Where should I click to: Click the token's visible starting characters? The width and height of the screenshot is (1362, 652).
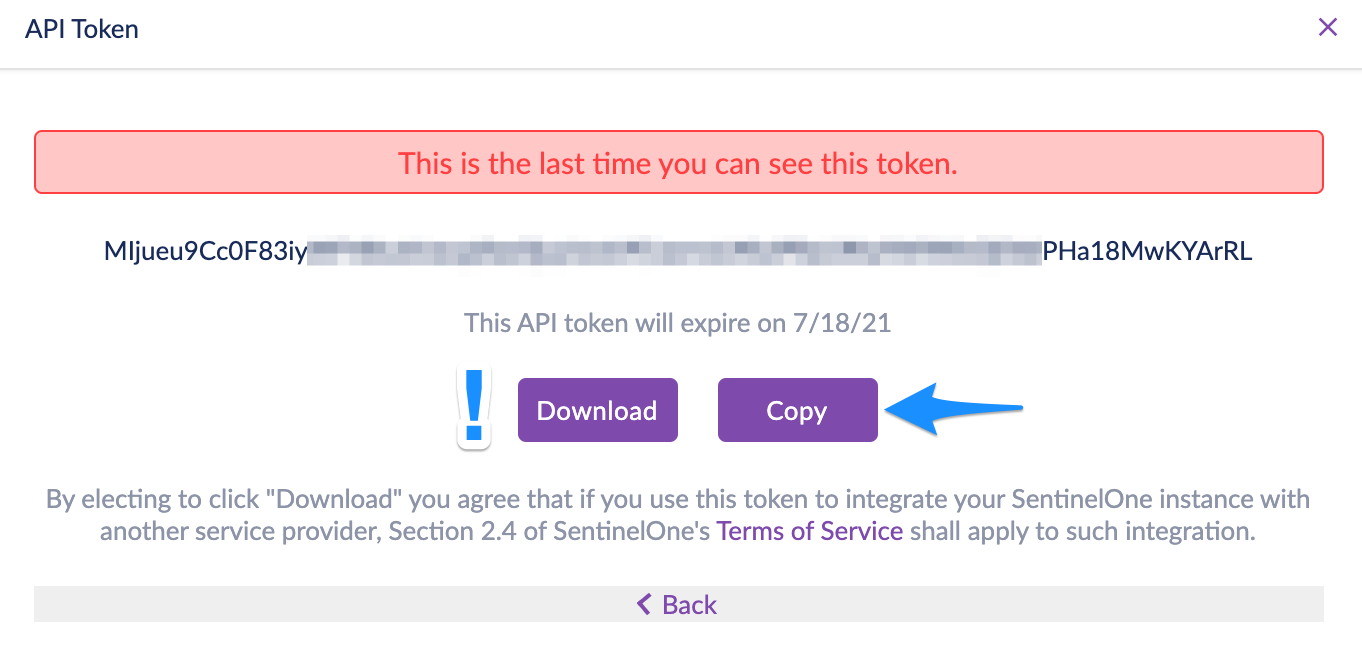(205, 251)
